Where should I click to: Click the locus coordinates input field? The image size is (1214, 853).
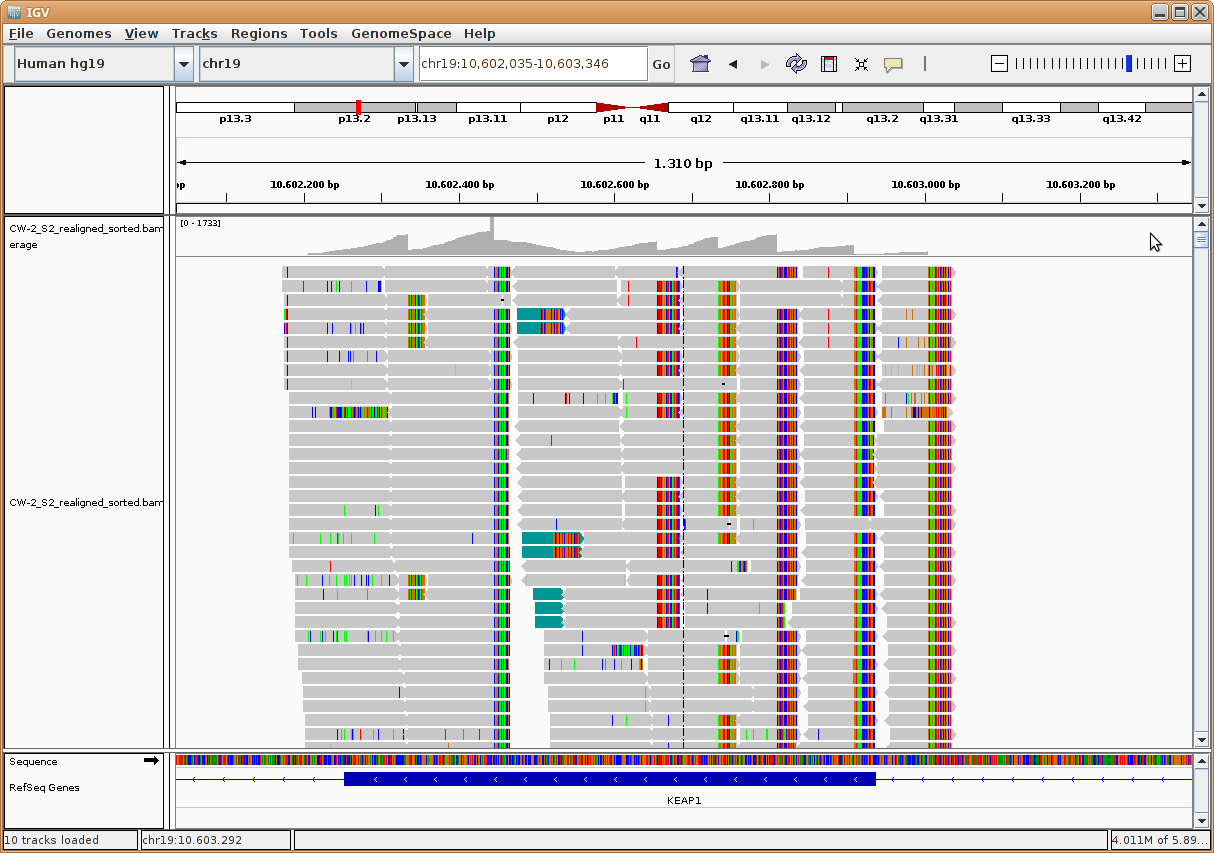pyautogui.click(x=532, y=64)
